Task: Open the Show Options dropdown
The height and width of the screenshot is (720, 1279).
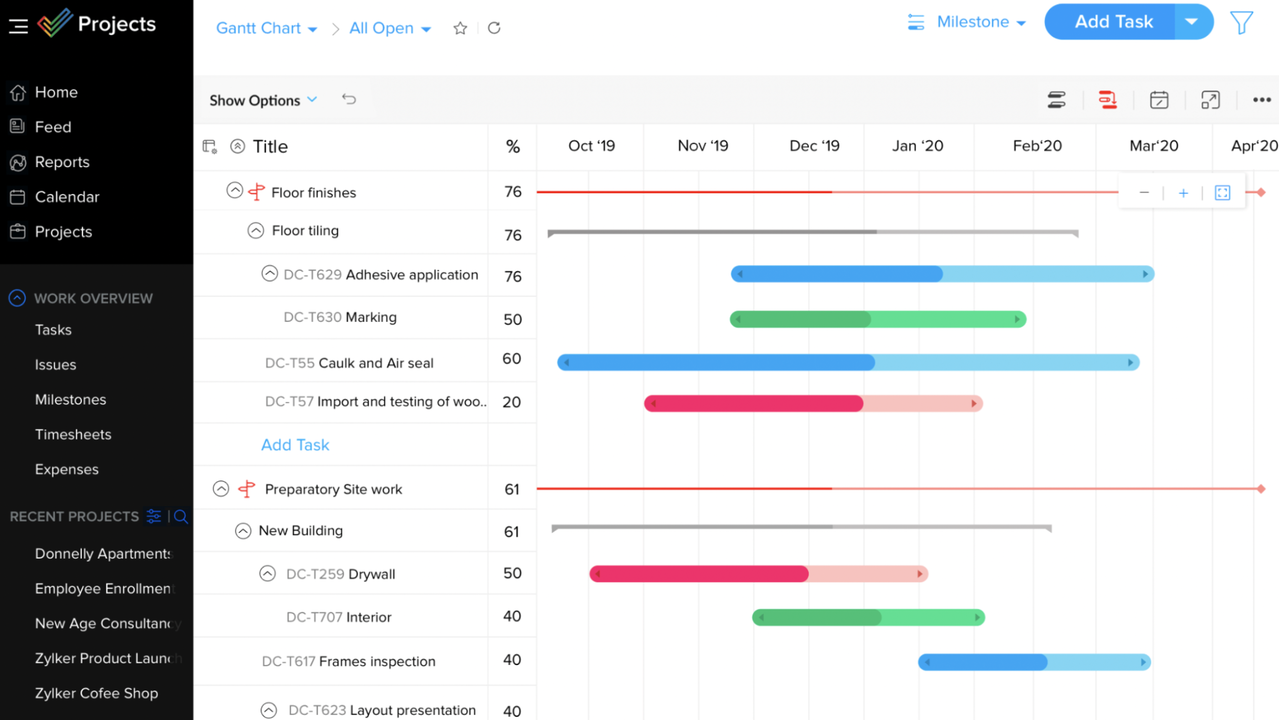Action: tap(263, 100)
